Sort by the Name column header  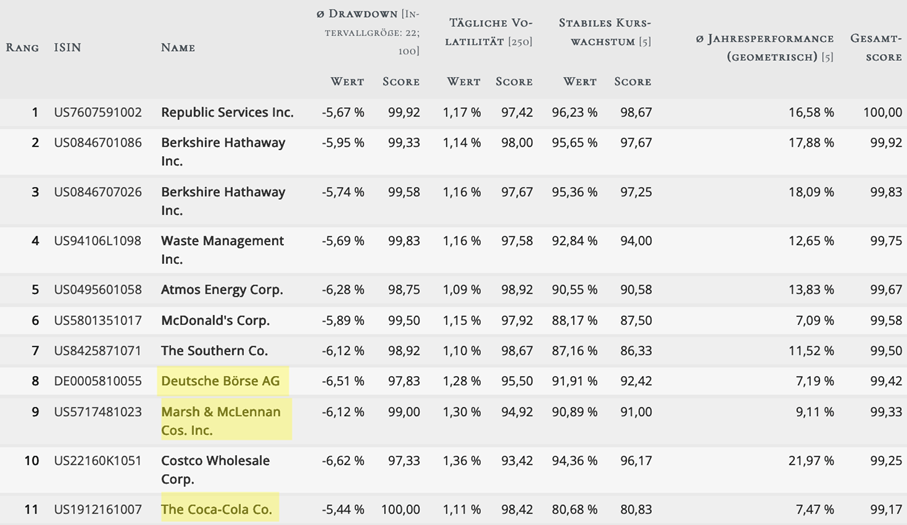[x=178, y=47]
